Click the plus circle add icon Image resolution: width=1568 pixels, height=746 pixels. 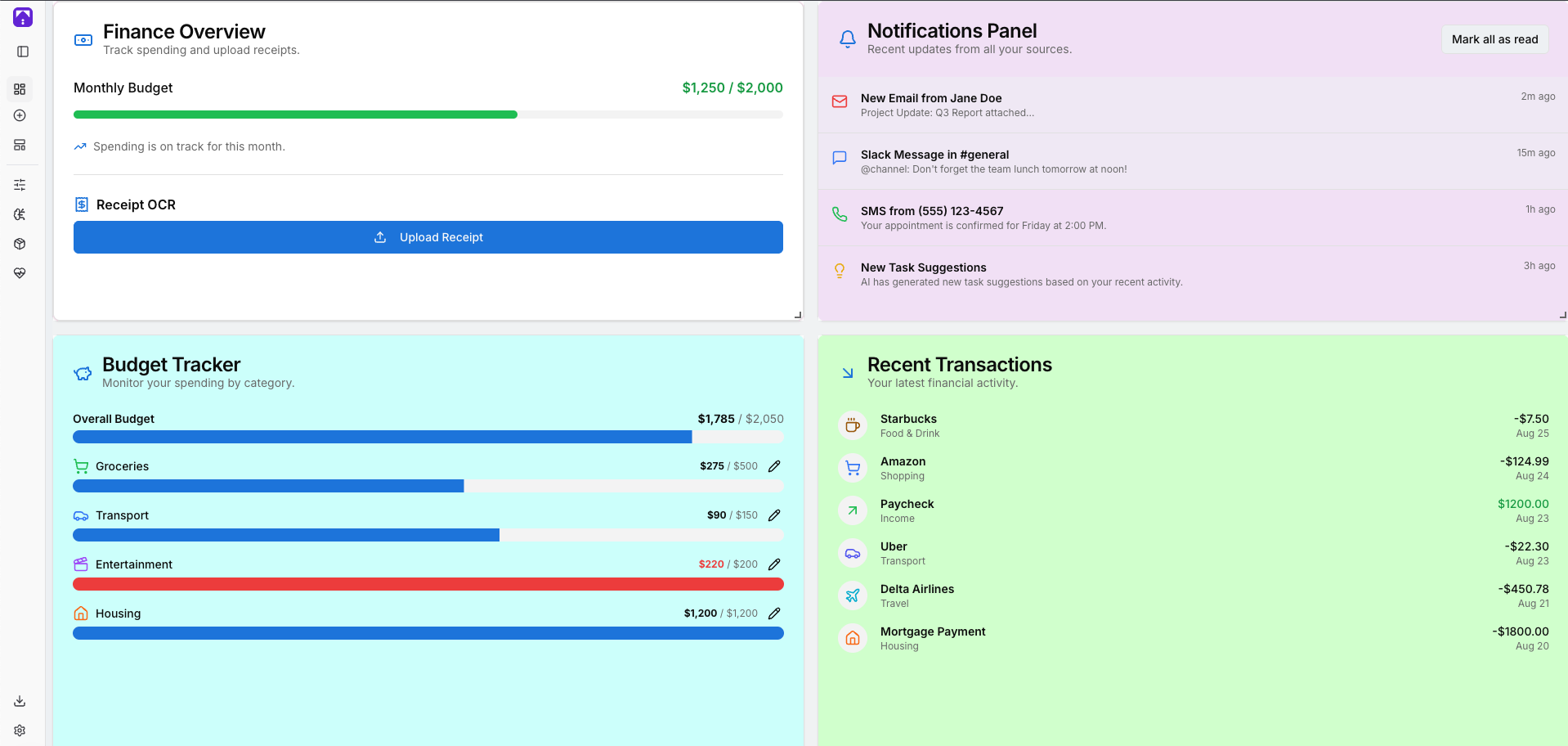(20, 116)
